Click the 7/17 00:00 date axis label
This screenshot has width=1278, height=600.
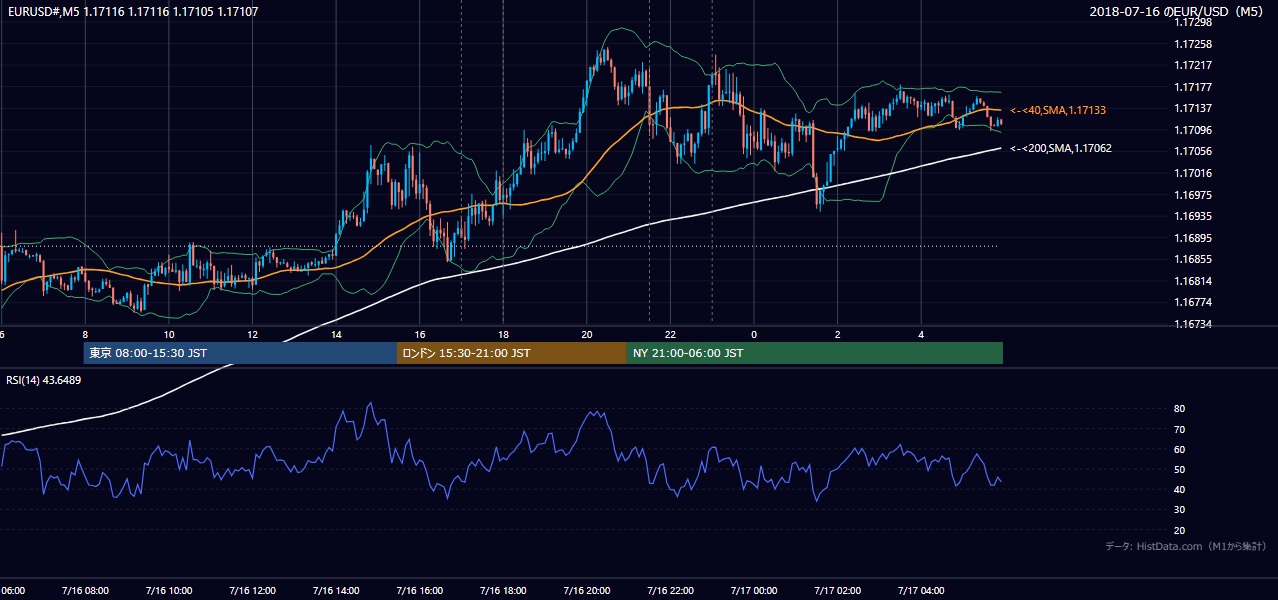point(754,591)
